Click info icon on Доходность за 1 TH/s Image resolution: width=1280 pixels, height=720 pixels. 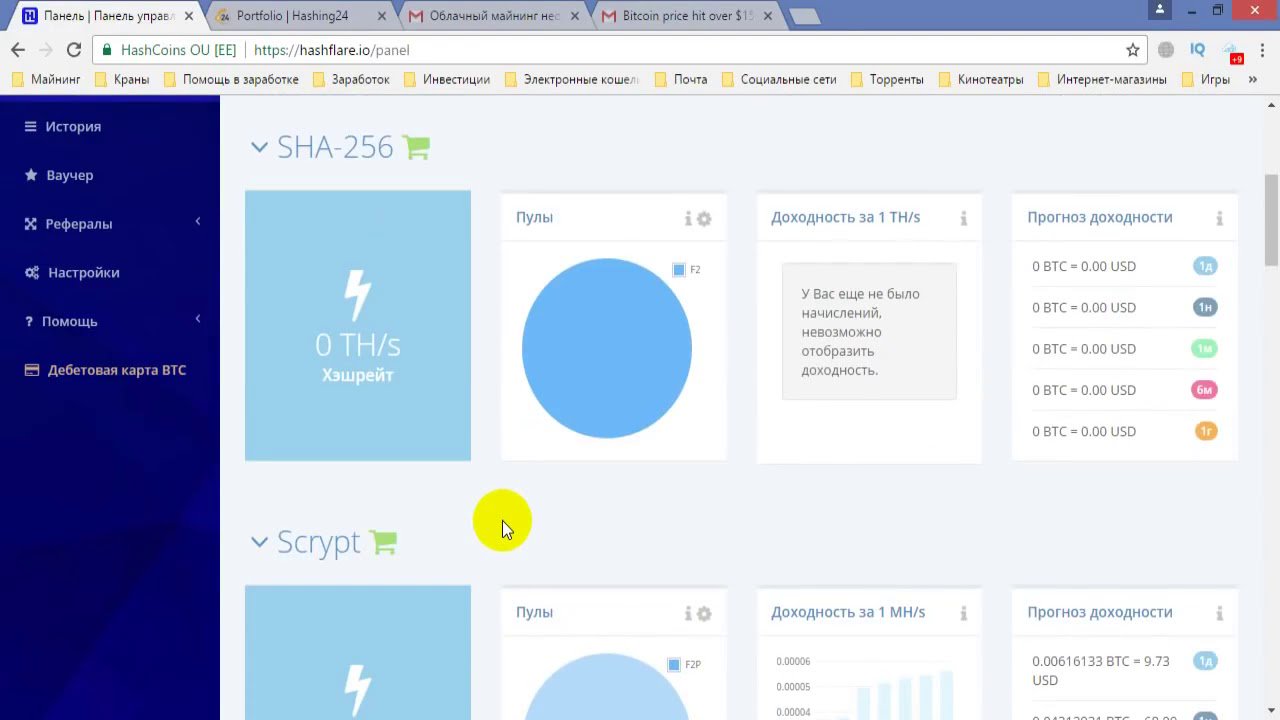pyautogui.click(x=964, y=218)
